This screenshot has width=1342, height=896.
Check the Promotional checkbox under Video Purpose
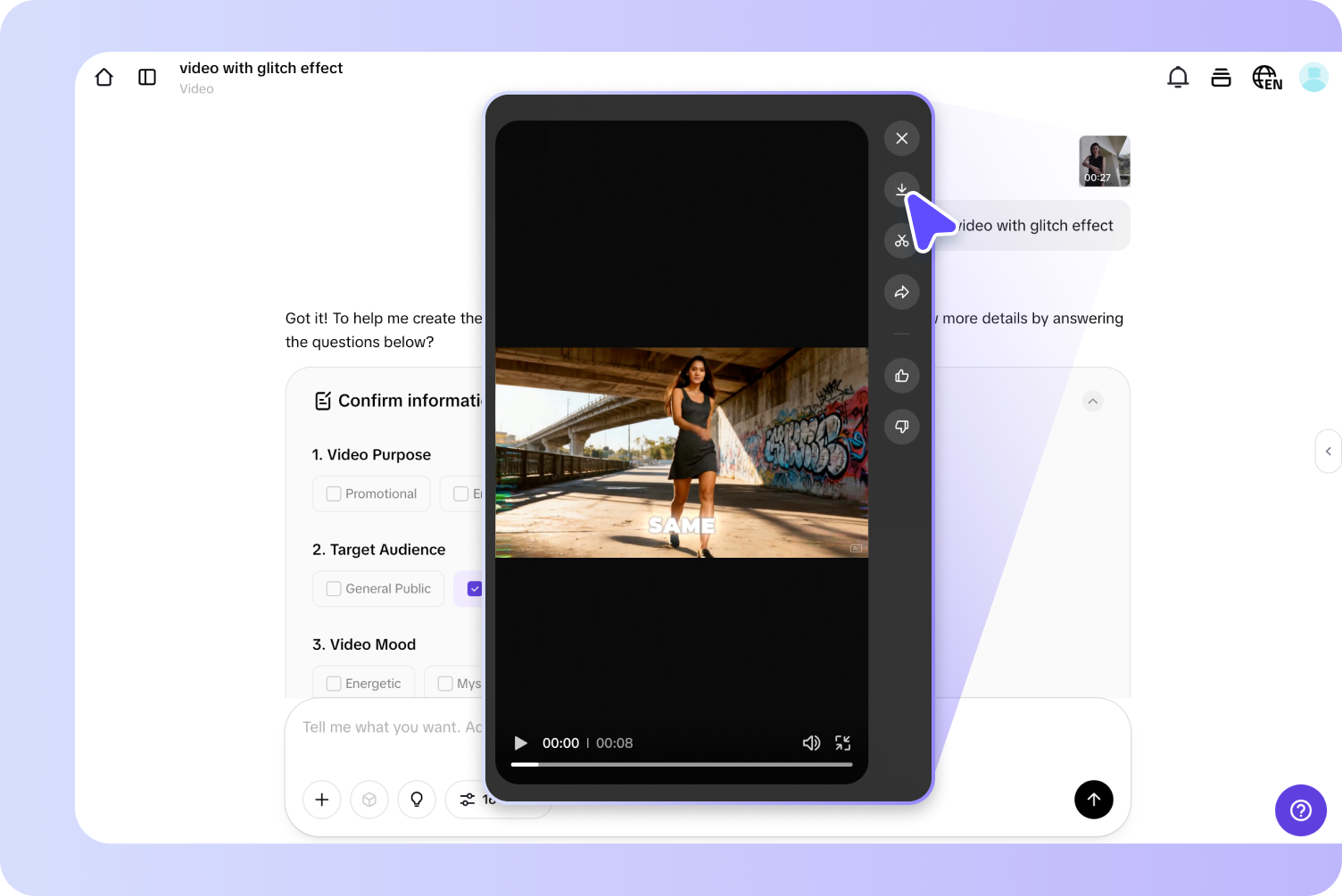[333, 494]
